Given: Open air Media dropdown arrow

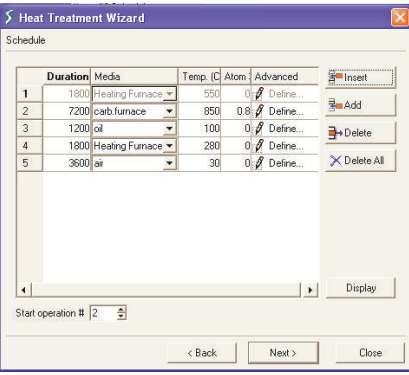Looking at the screenshot, I should [170, 163].
